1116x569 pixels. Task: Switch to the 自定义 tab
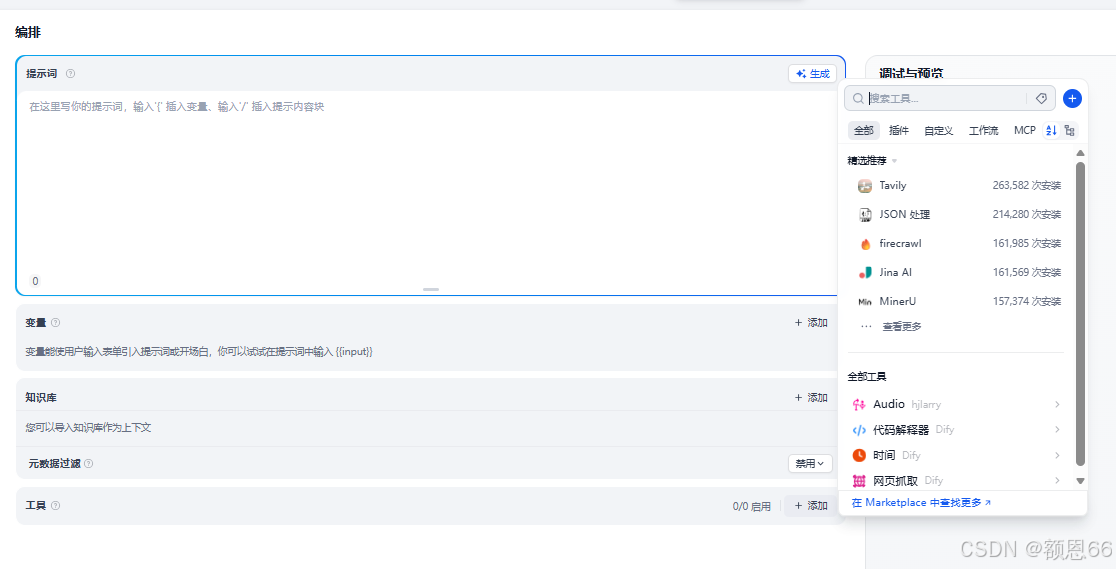939,130
